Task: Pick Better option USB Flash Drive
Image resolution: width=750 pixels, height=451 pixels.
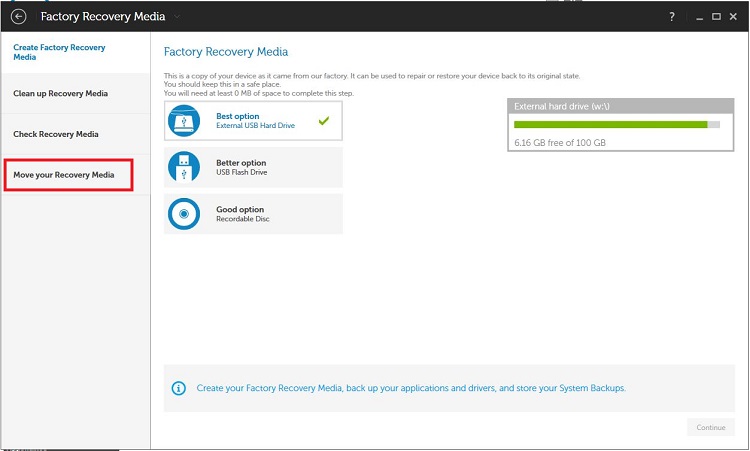Action: [253, 167]
